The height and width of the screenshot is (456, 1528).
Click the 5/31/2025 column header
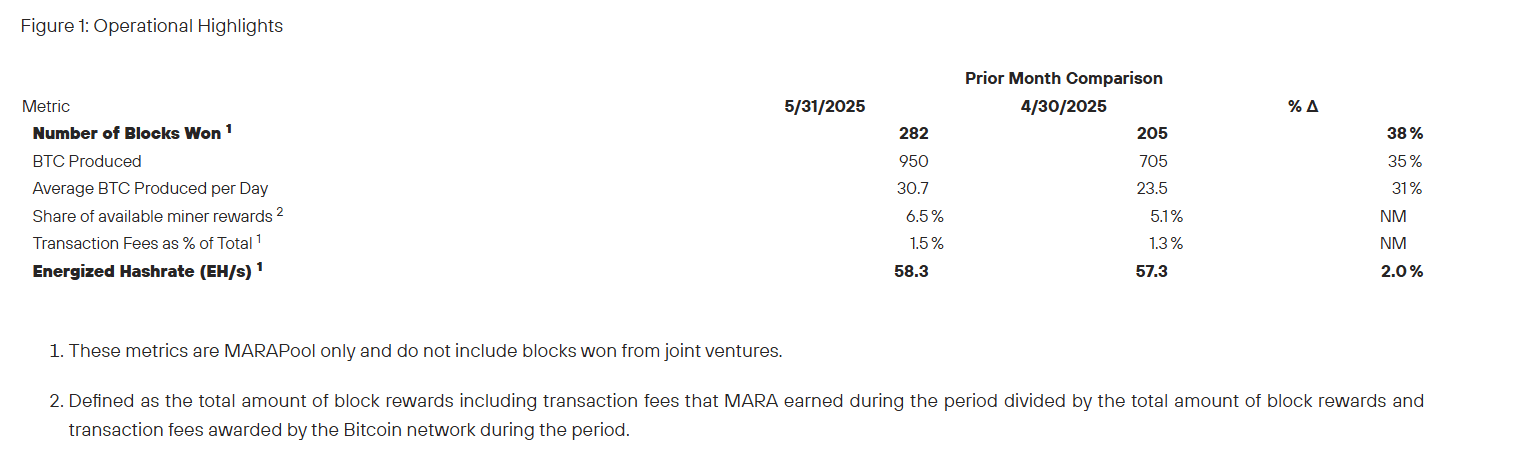coord(825,106)
